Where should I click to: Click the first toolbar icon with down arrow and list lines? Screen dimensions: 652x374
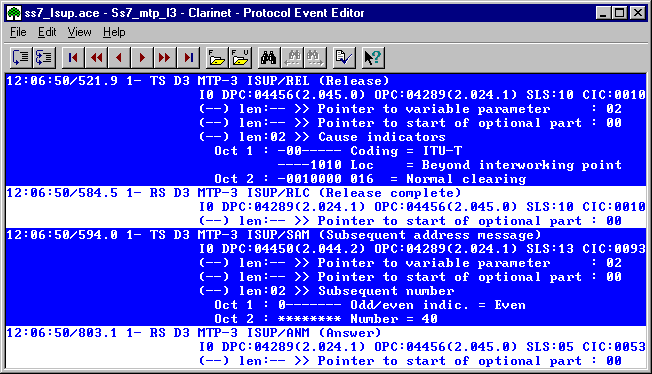(x=21, y=57)
